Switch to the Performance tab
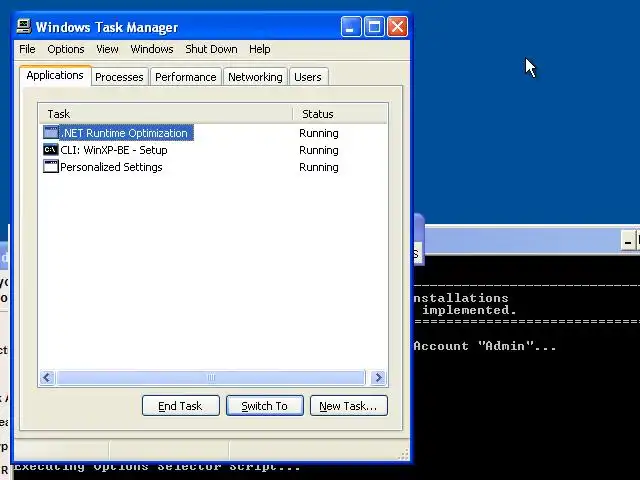The height and width of the screenshot is (480, 640). point(186,77)
